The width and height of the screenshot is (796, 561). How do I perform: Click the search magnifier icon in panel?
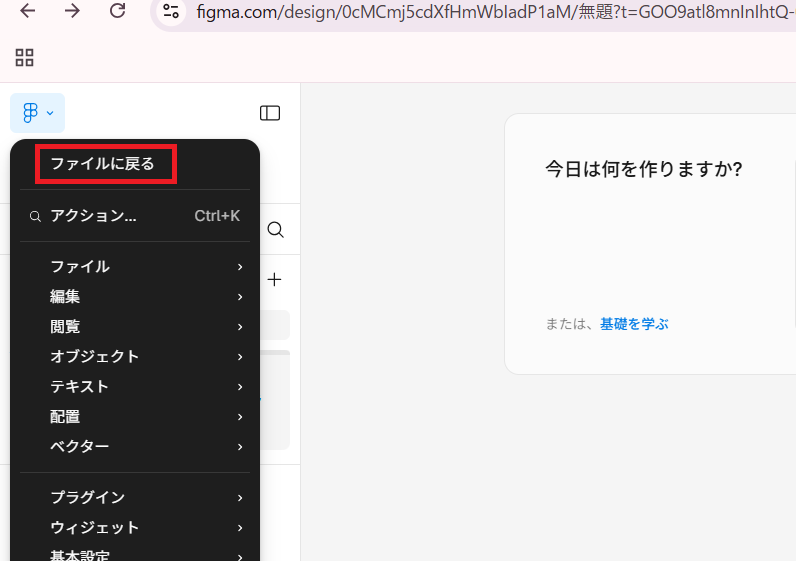coord(276,230)
